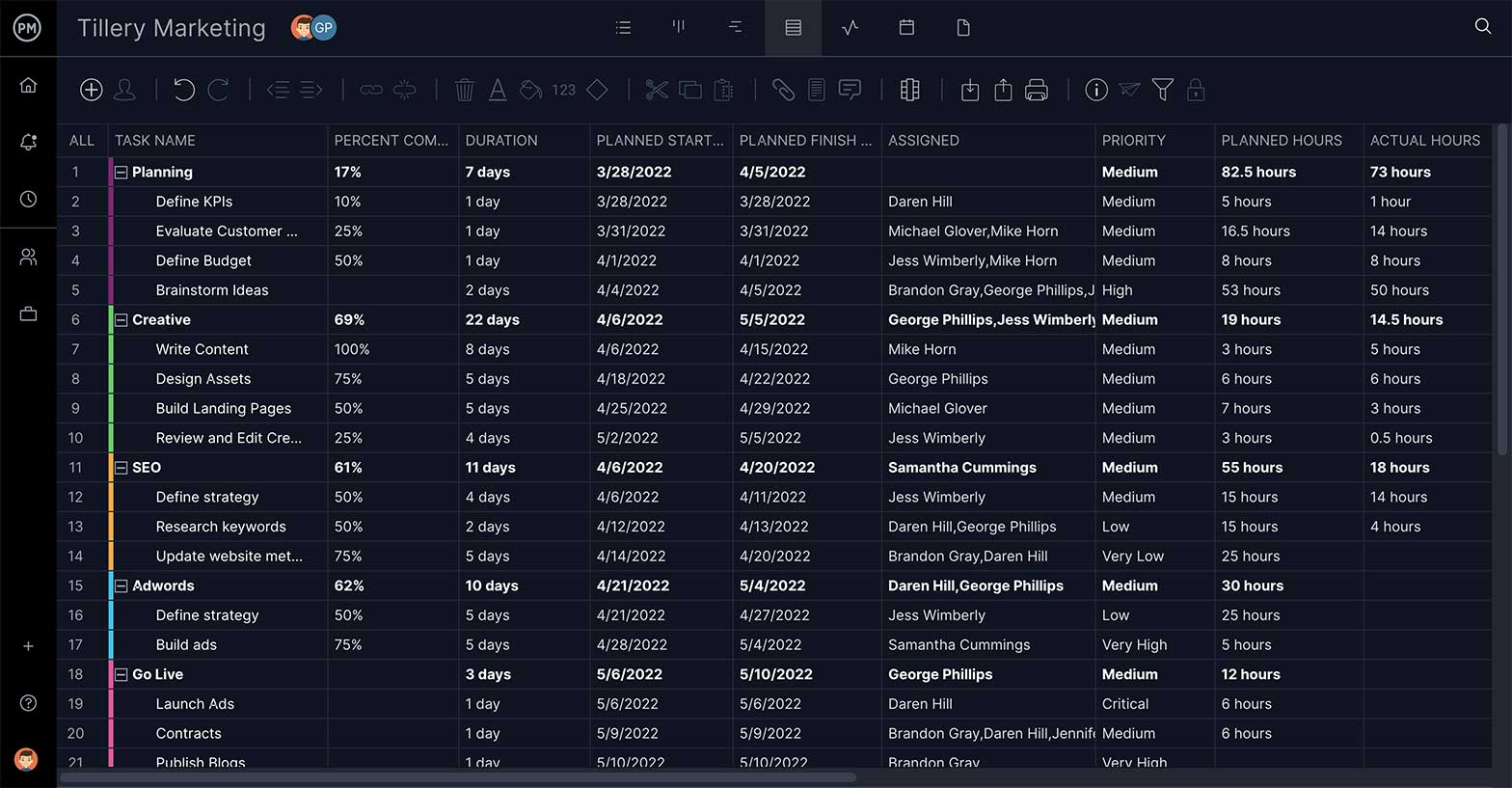Switch to the list view tab
The width and height of the screenshot is (1512, 788).
point(623,28)
